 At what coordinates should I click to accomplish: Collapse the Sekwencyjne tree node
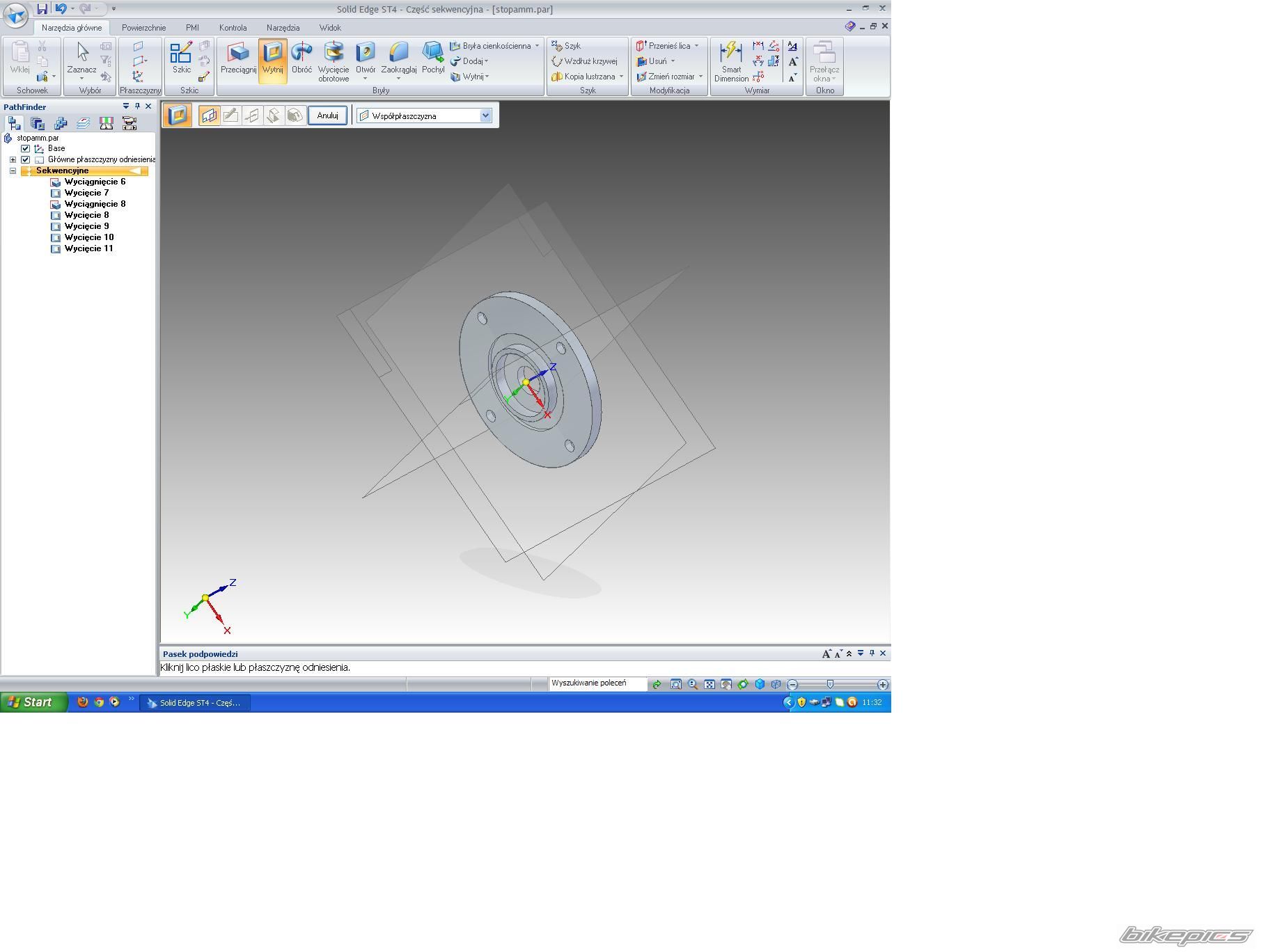click(13, 171)
